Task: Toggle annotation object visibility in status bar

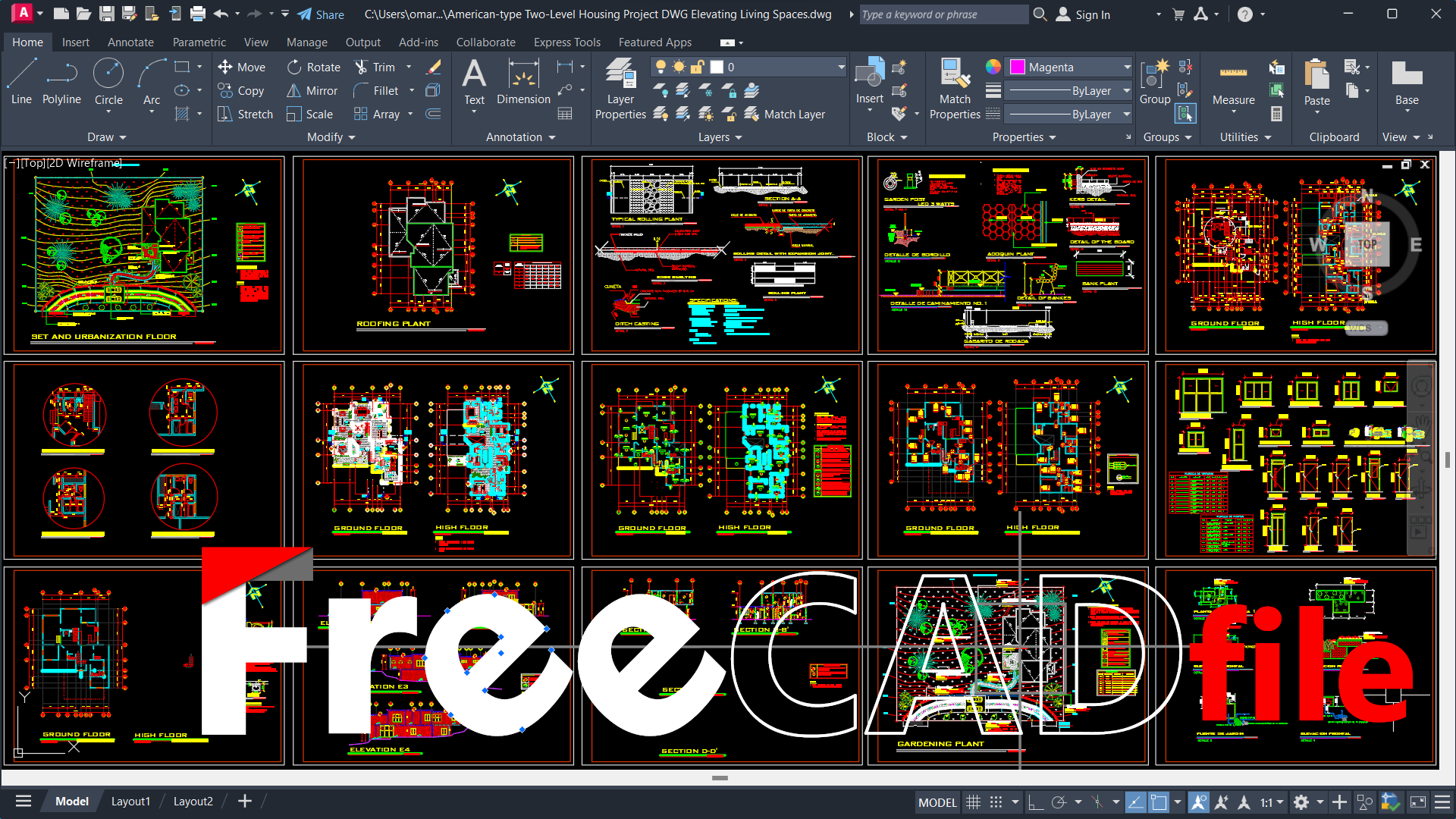Action: pyautogui.click(x=1198, y=802)
